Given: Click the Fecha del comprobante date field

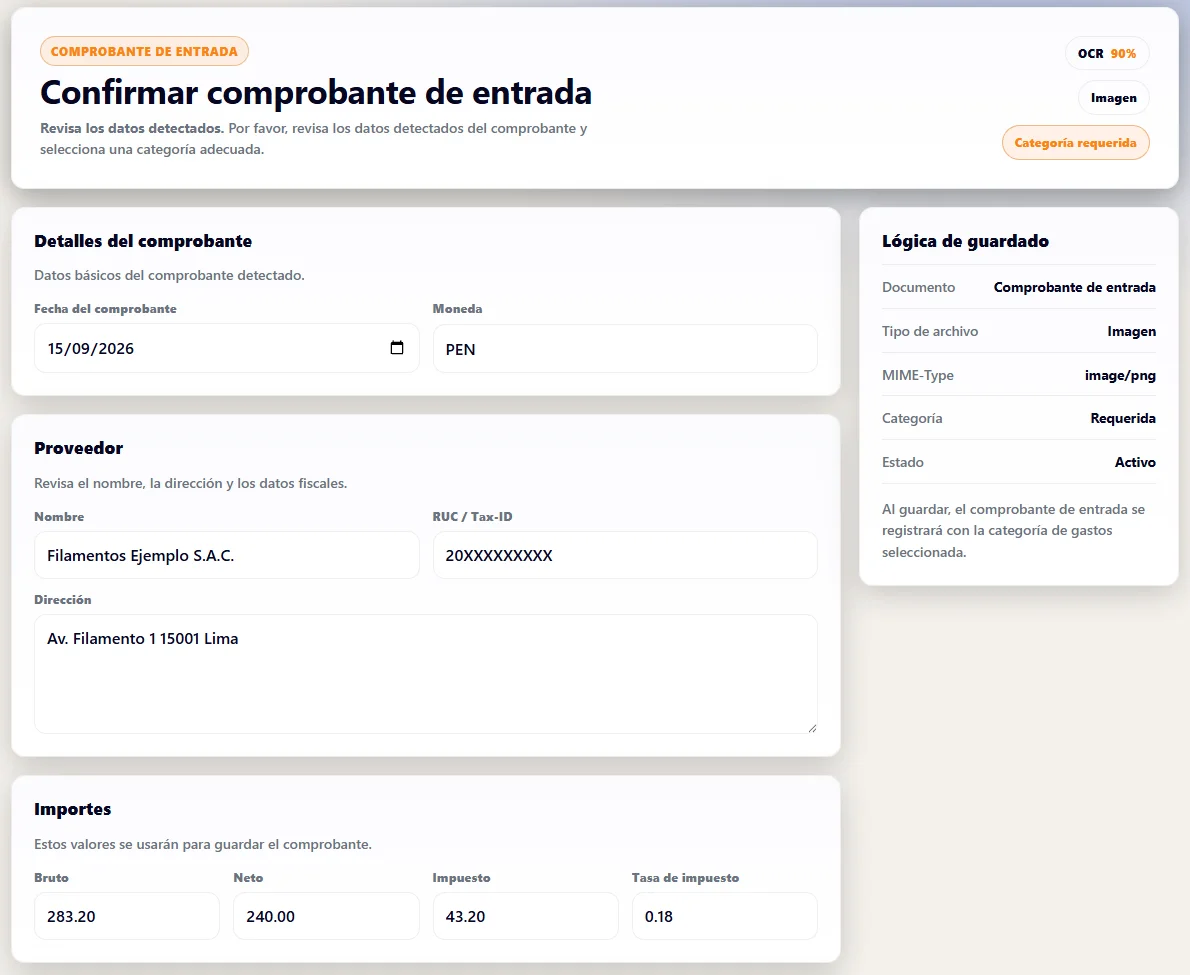Looking at the screenshot, I should click(x=226, y=348).
